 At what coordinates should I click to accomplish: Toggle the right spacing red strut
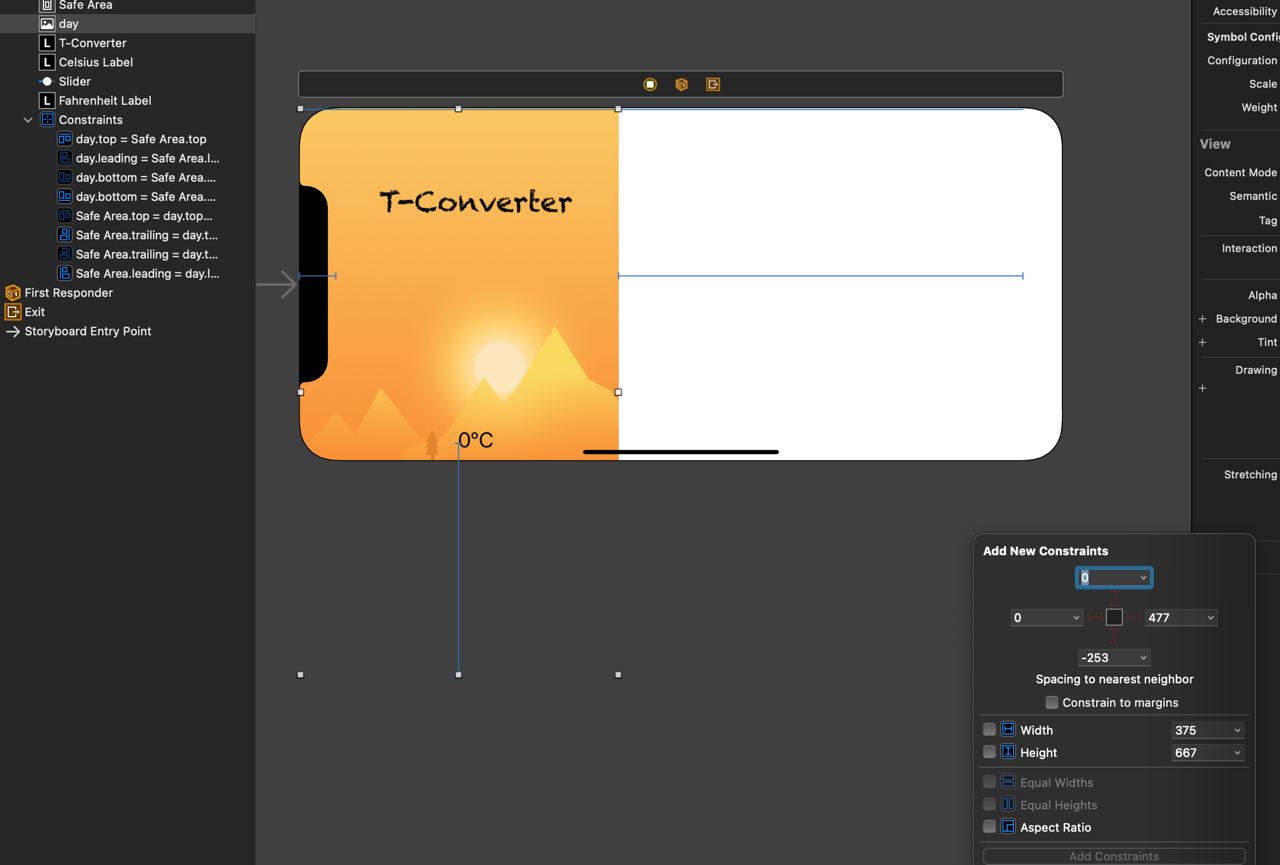(x=1133, y=617)
